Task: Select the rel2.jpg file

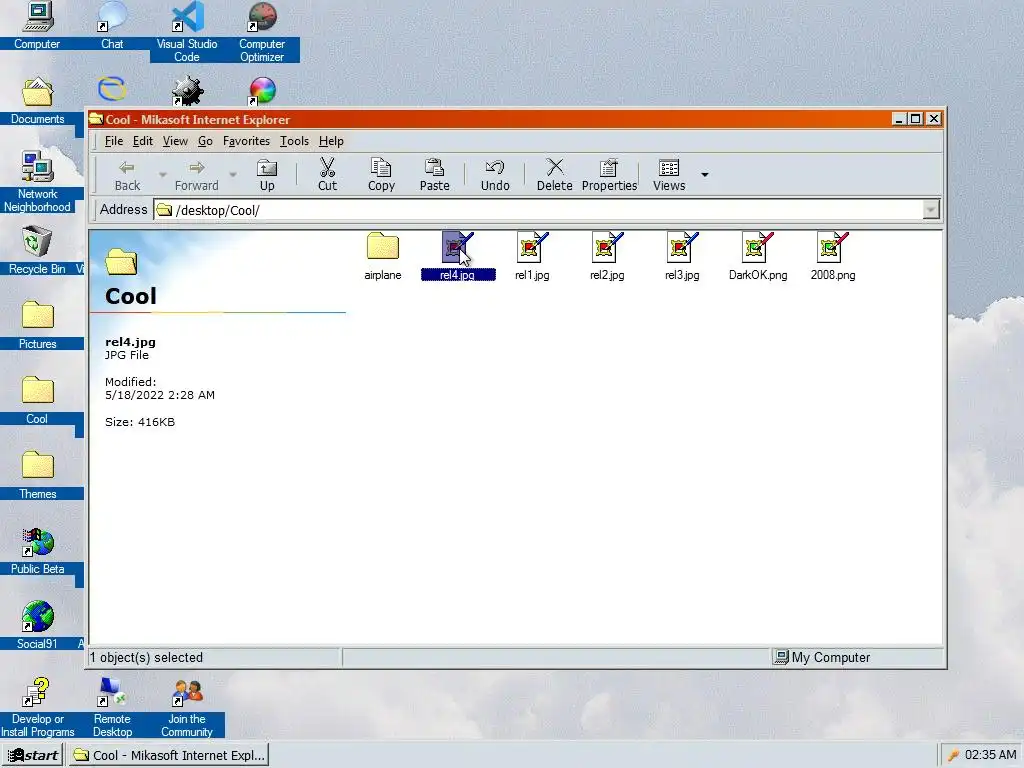Action: pyautogui.click(x=607, y=257)
